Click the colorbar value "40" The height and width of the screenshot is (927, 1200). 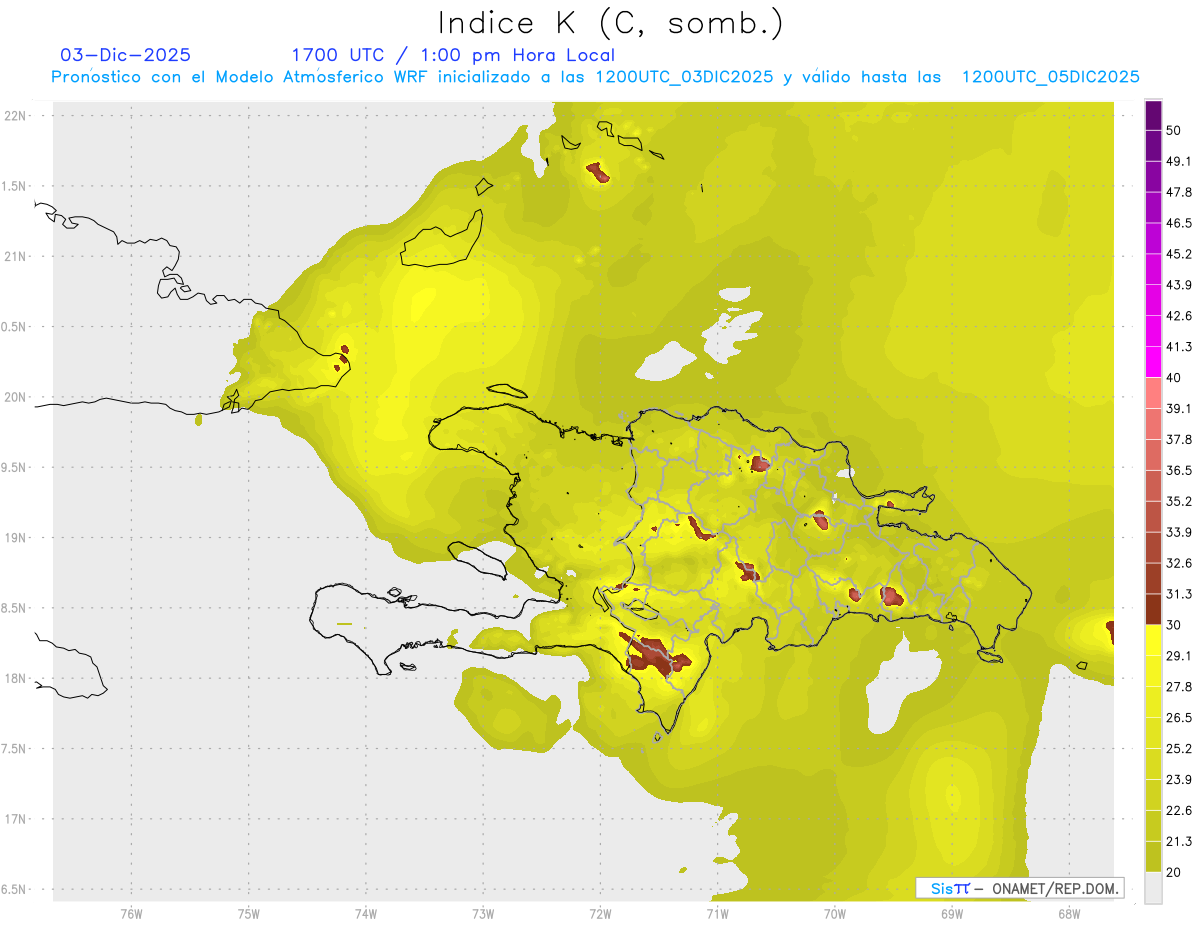tap(1172, 377)
